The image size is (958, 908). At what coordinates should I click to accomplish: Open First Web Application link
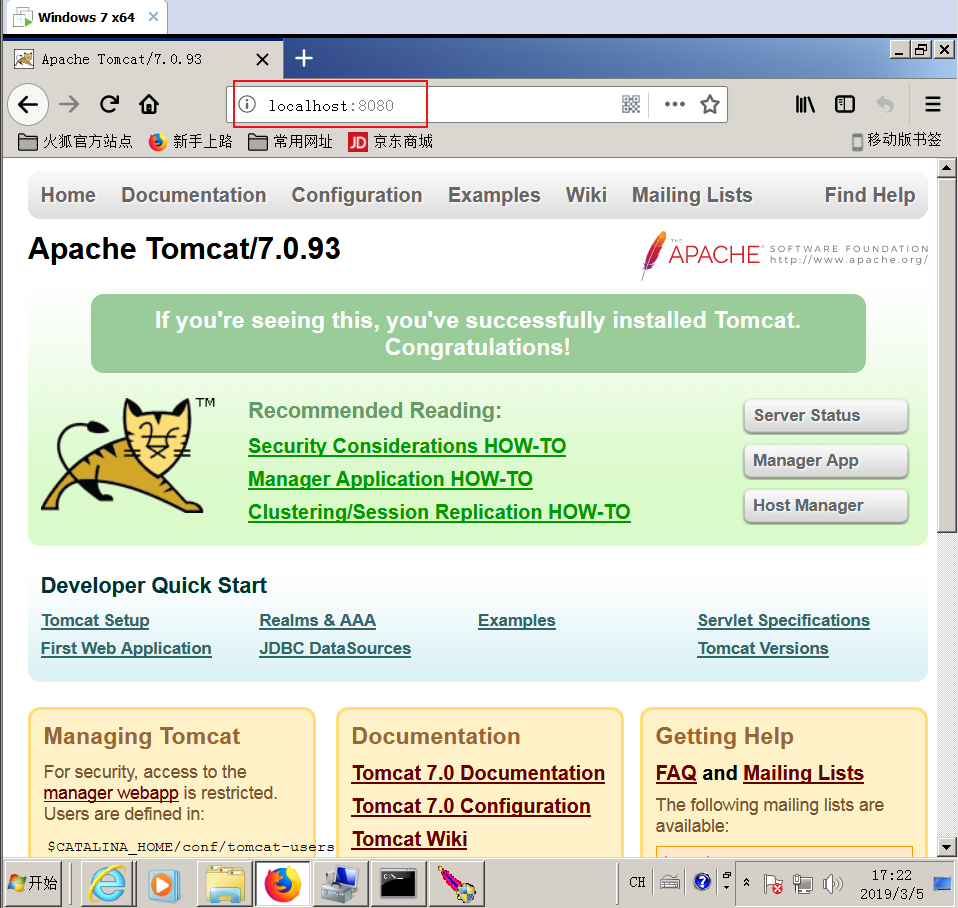tap(126, 648)
